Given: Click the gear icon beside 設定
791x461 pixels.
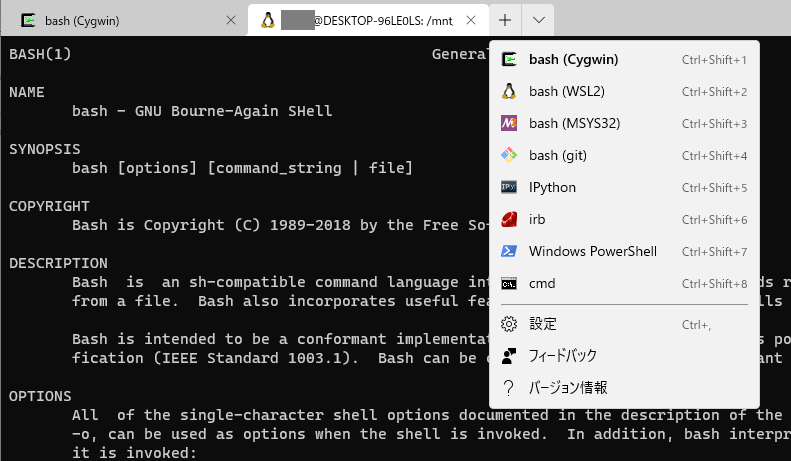Looking at the screenshot, I should [509, 324].
